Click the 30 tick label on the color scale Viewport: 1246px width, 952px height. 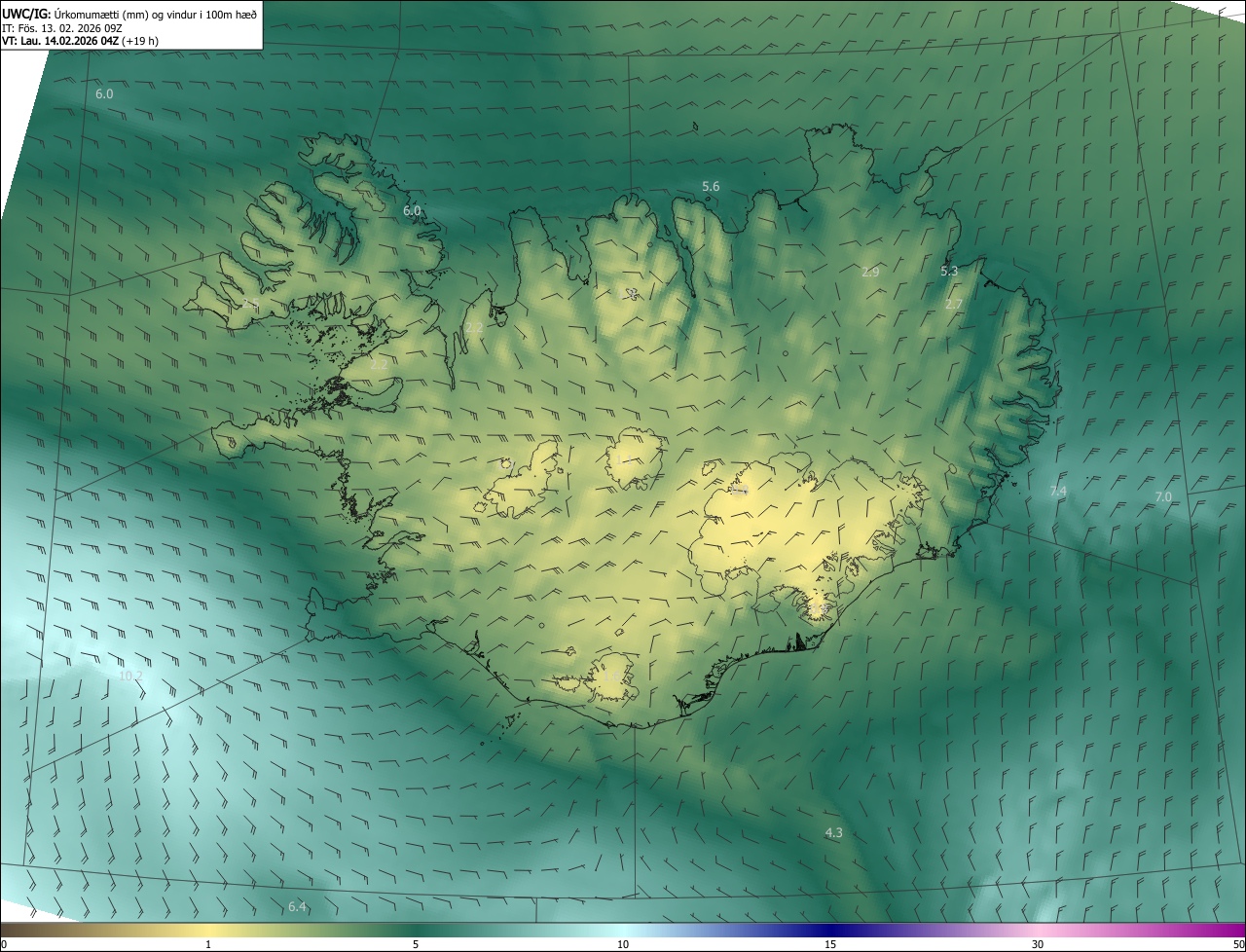pos(1038,944)
